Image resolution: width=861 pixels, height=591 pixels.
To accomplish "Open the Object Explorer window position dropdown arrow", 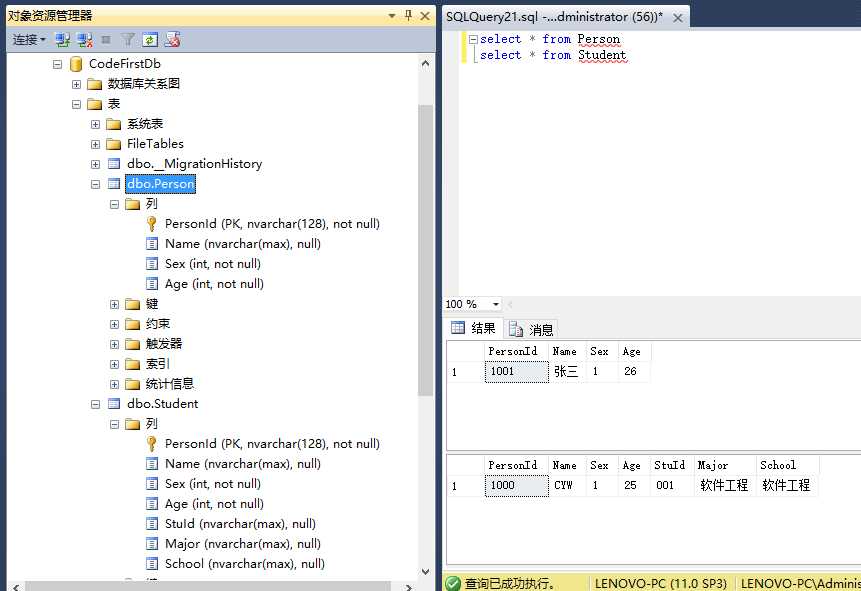I will pyautogui.click(x=392, y=15).
